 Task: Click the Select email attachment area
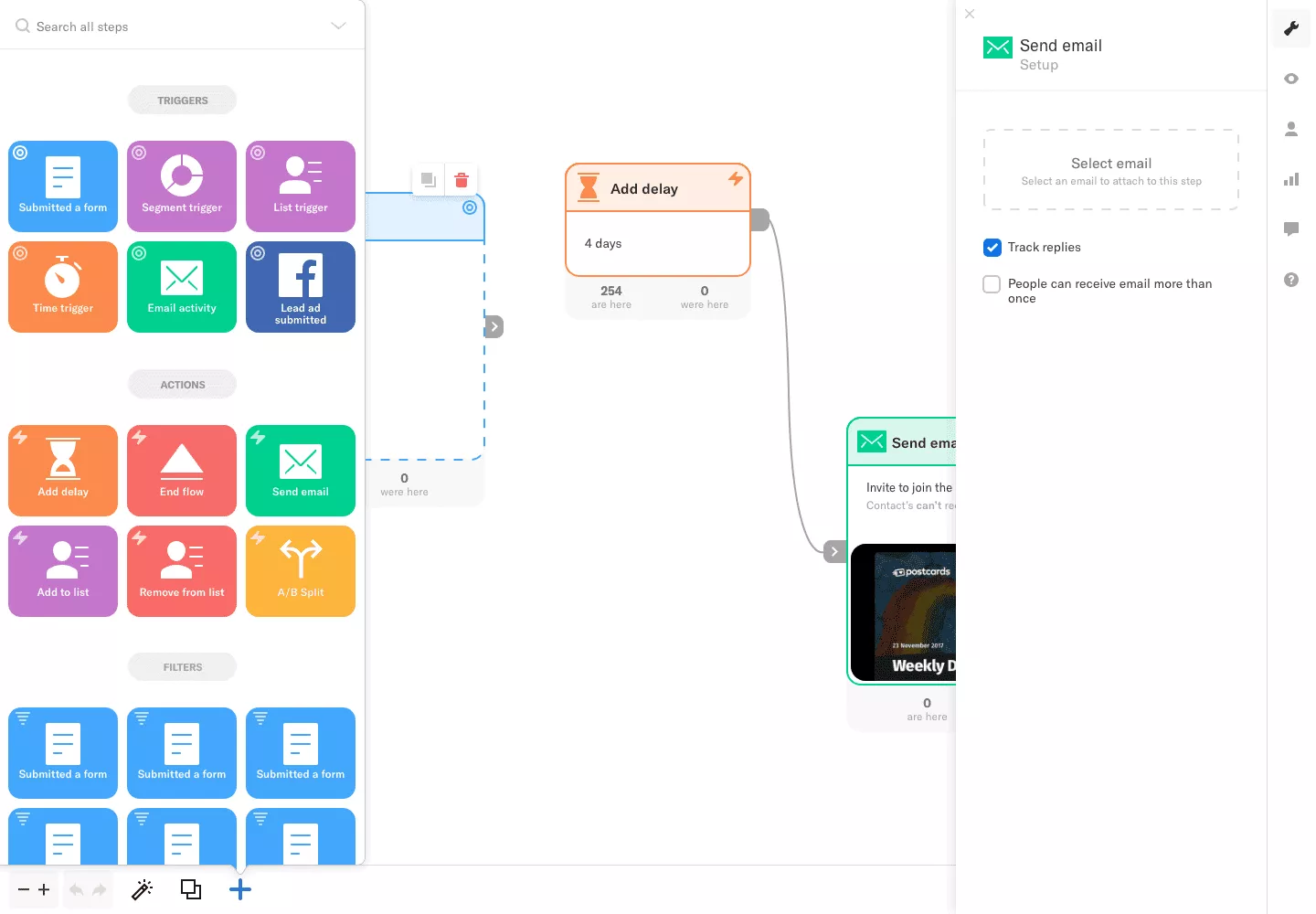tap(1111, 170)
